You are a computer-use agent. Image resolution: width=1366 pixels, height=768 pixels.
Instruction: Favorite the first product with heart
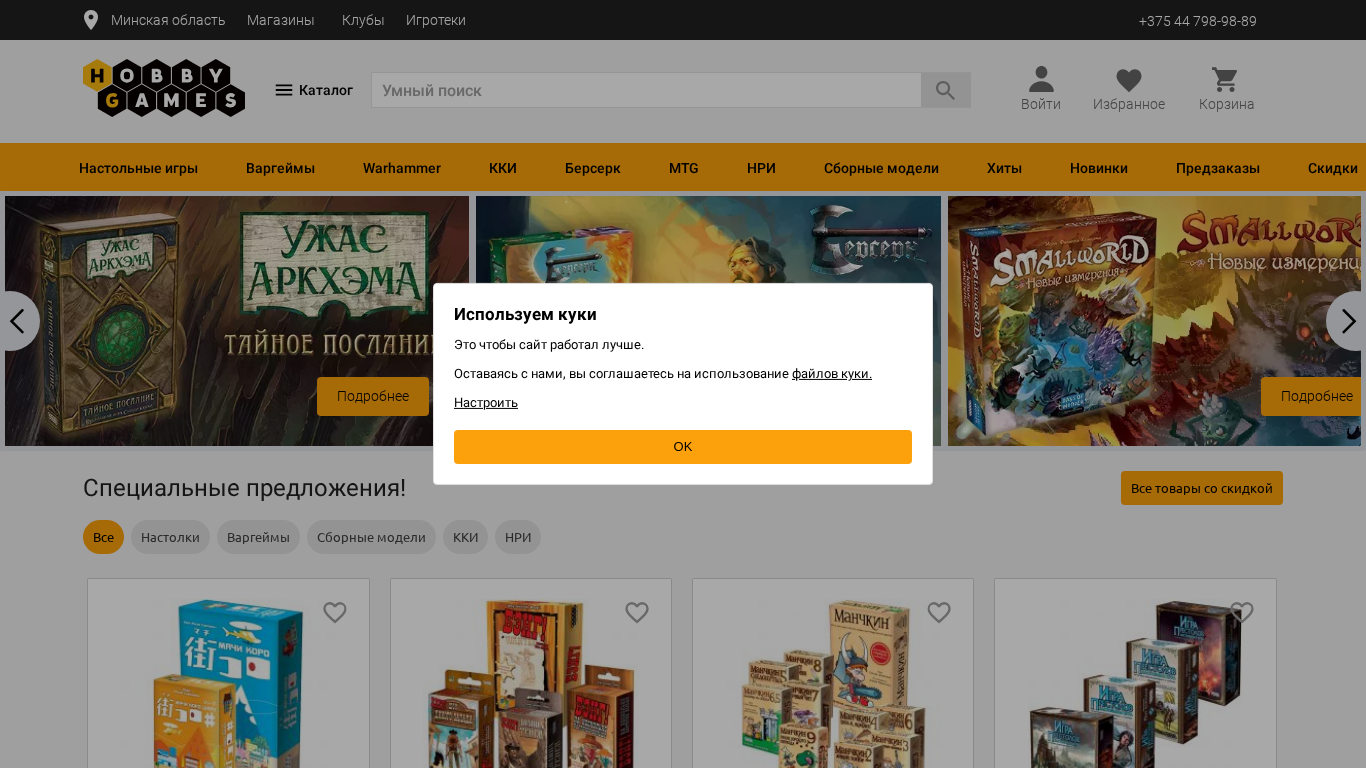335,612
